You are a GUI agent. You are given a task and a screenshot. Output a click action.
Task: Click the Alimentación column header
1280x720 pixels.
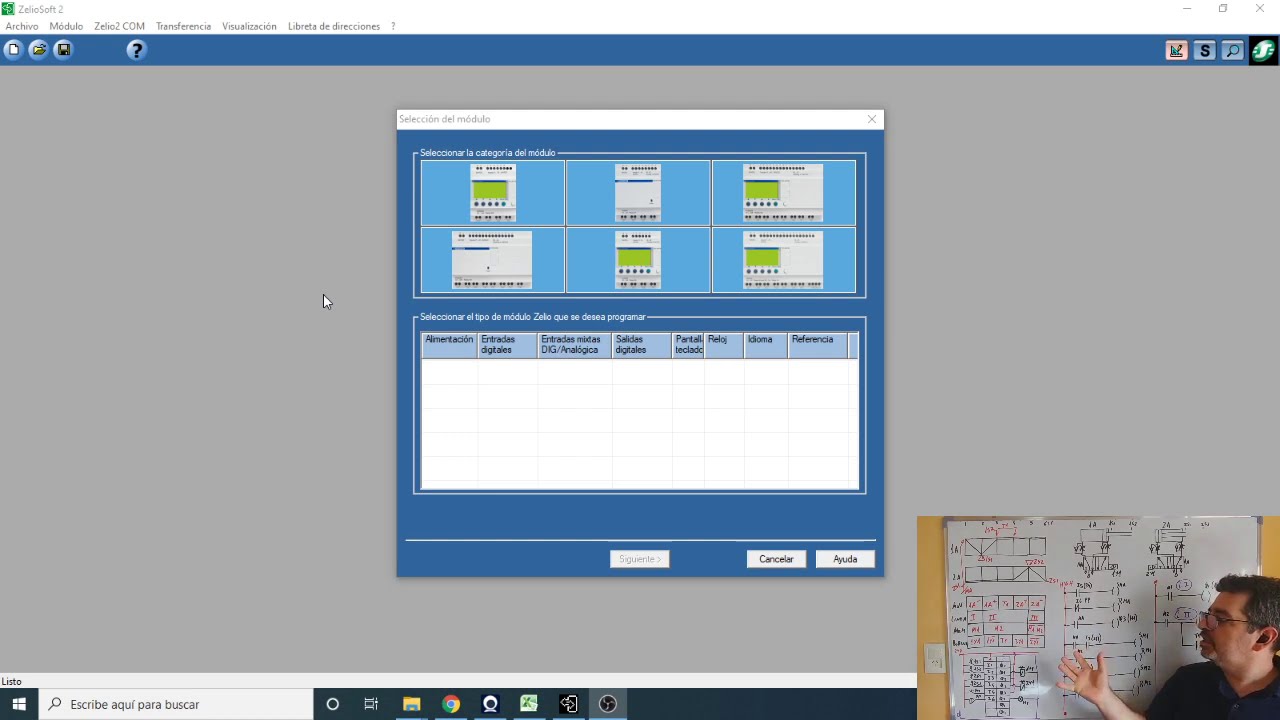pyautogui.click(x=449, y=345)
